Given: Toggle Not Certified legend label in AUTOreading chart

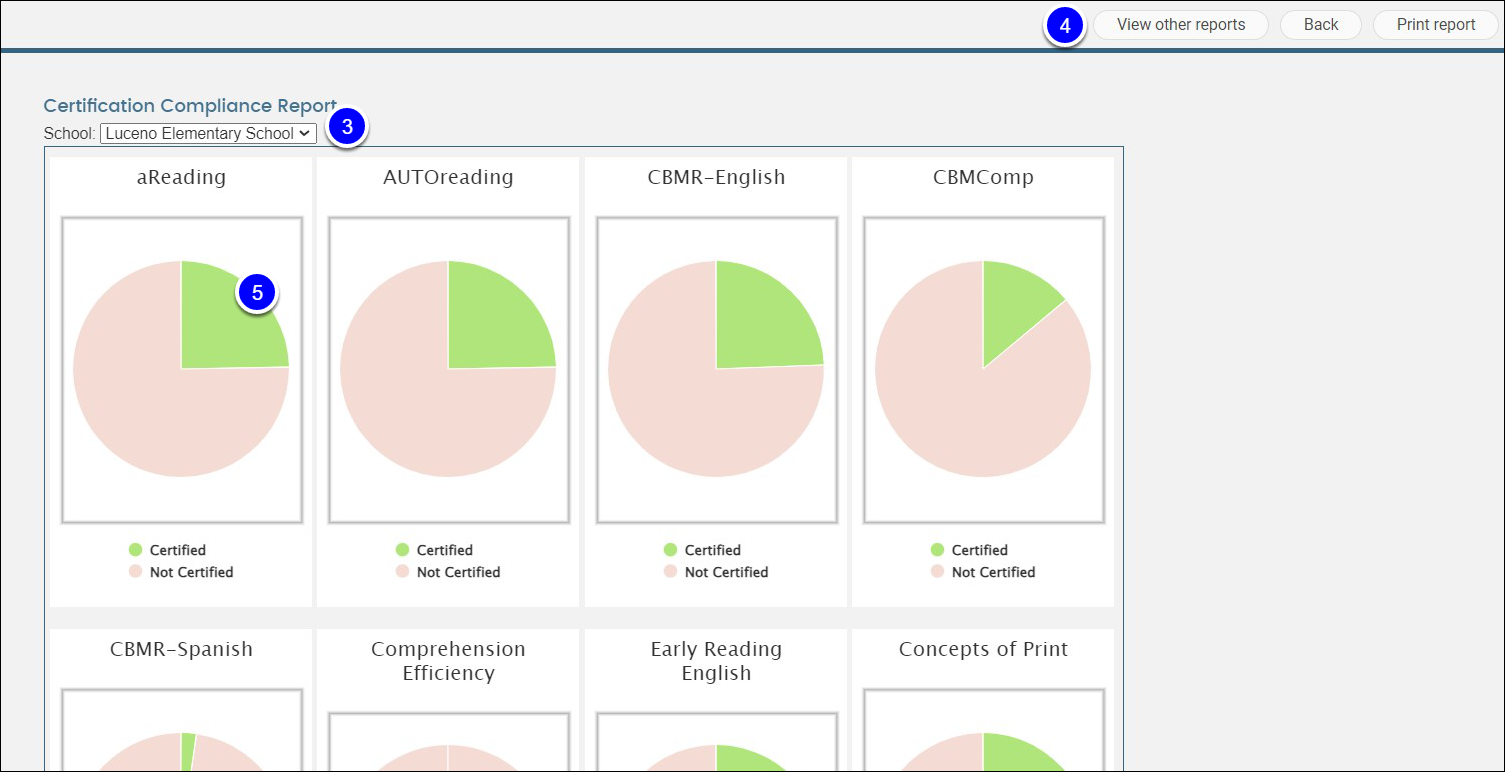Looking at the screenshot, I should pyautogui.click(x=458, y=572).
